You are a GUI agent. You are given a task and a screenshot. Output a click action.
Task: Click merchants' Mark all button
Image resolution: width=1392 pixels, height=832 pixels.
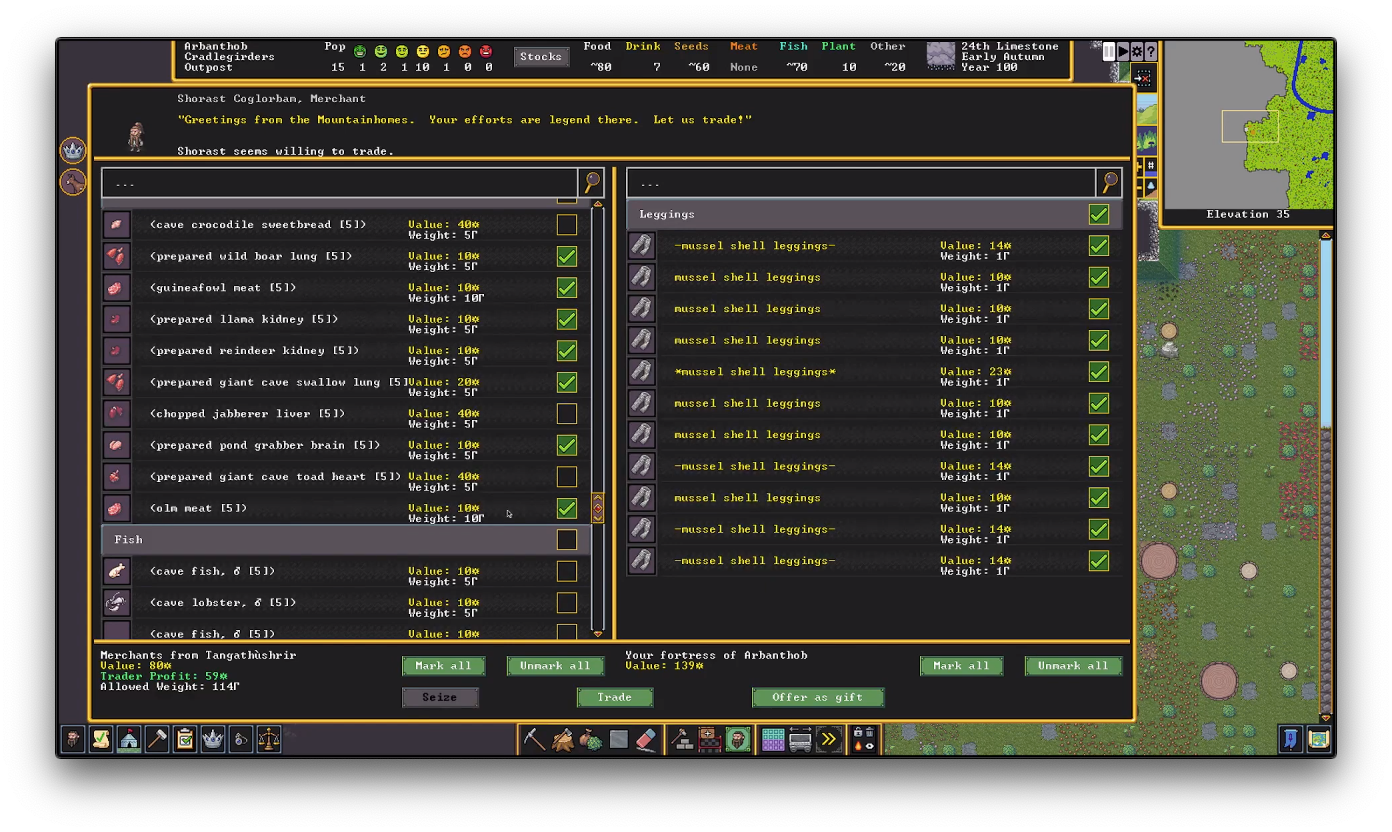coord(443,666)
